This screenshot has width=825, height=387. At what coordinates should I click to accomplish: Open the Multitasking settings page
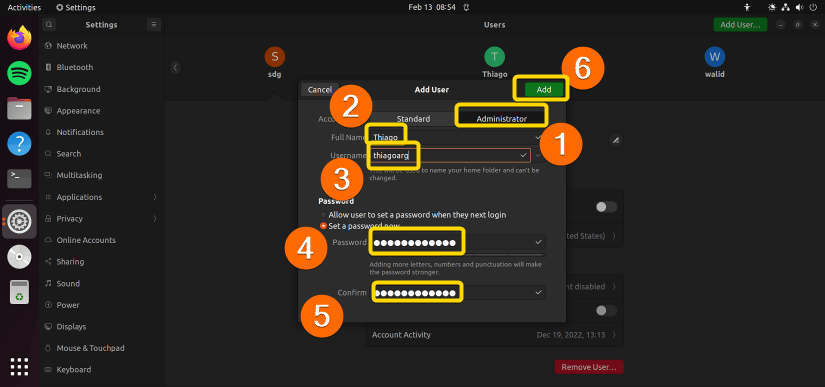[x=102, y=176]
